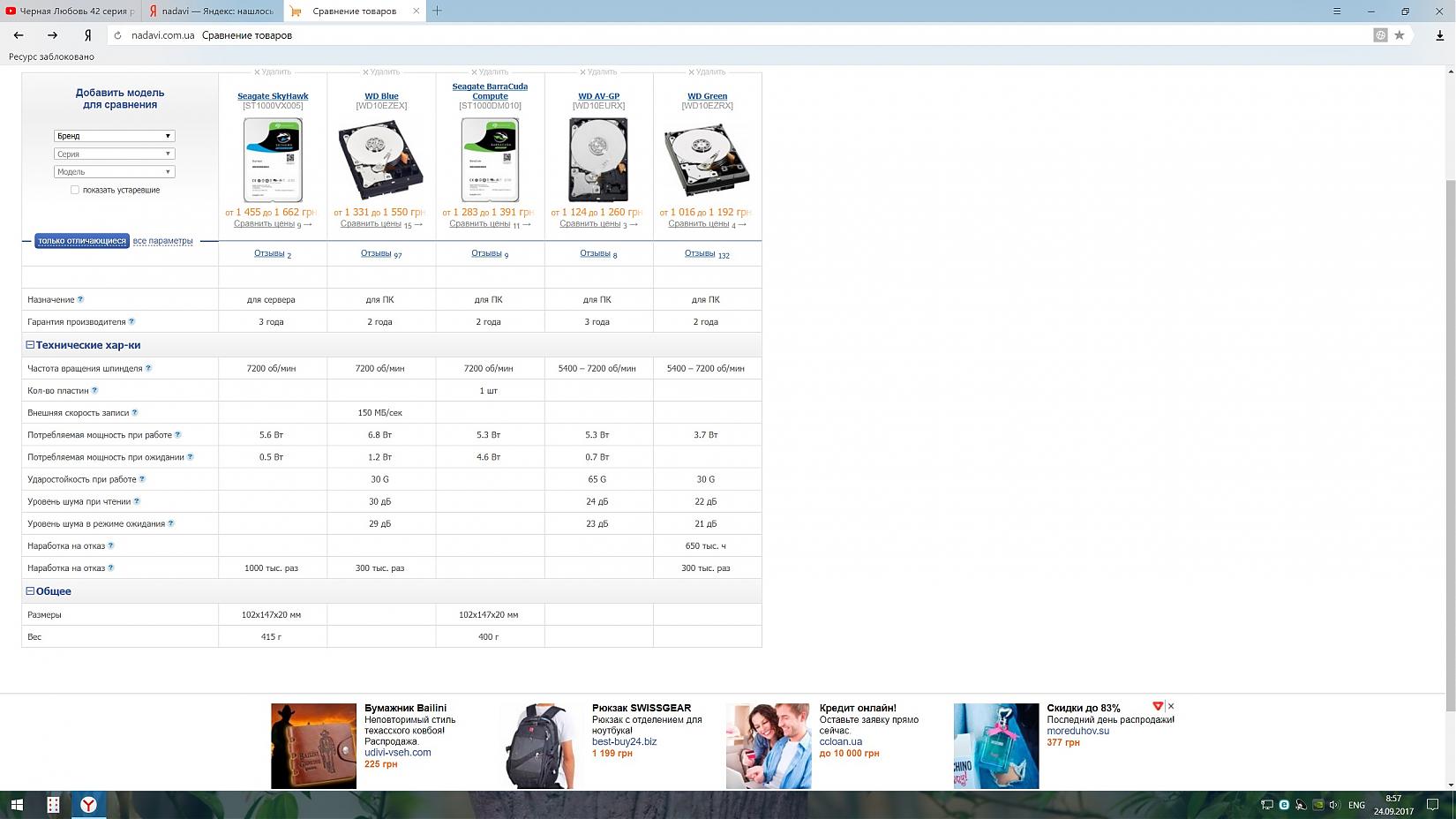Click the WD Blue drive image
The height and width of the screenshot is (819, 1456).
coord(381,161)
